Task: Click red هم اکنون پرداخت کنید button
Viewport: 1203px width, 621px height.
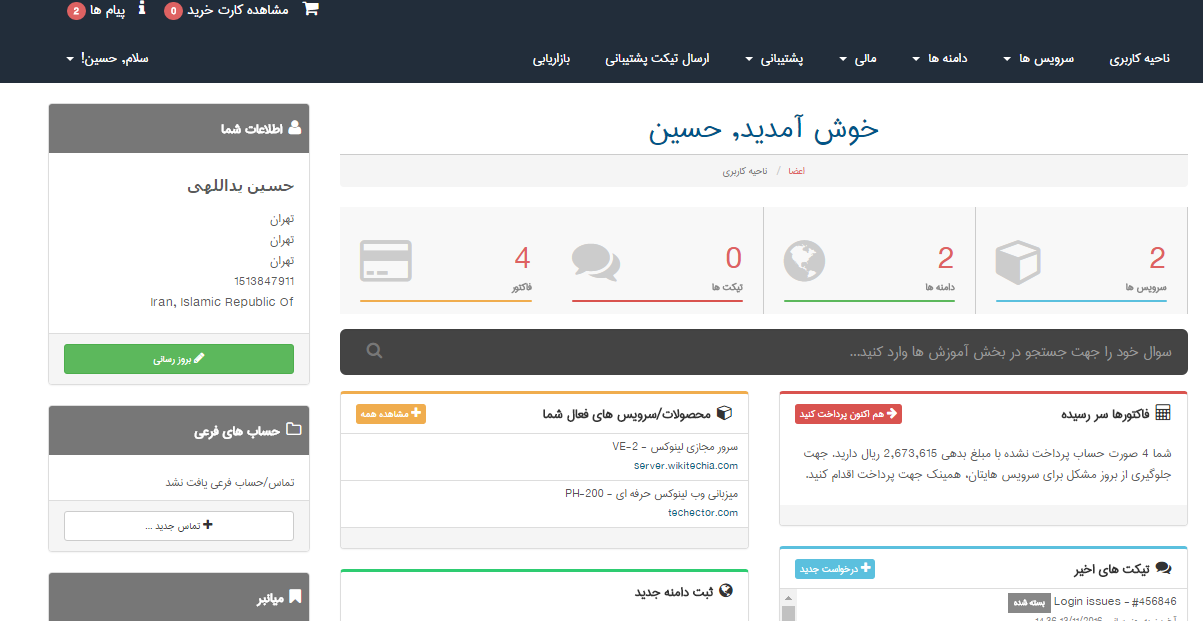Action: 848,414
